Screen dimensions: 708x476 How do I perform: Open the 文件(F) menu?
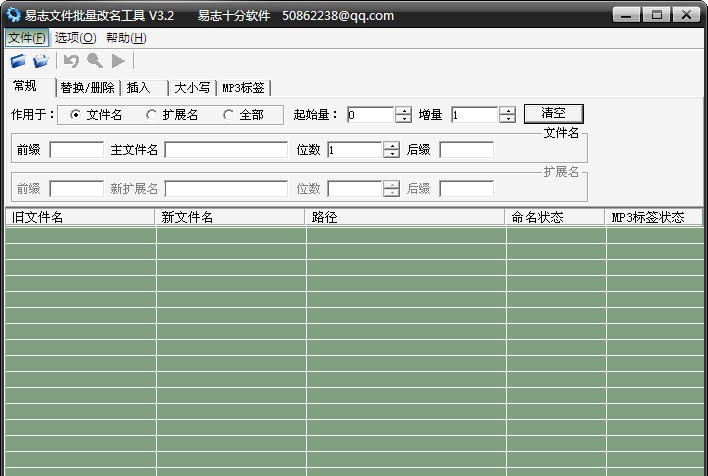[27, 38]
